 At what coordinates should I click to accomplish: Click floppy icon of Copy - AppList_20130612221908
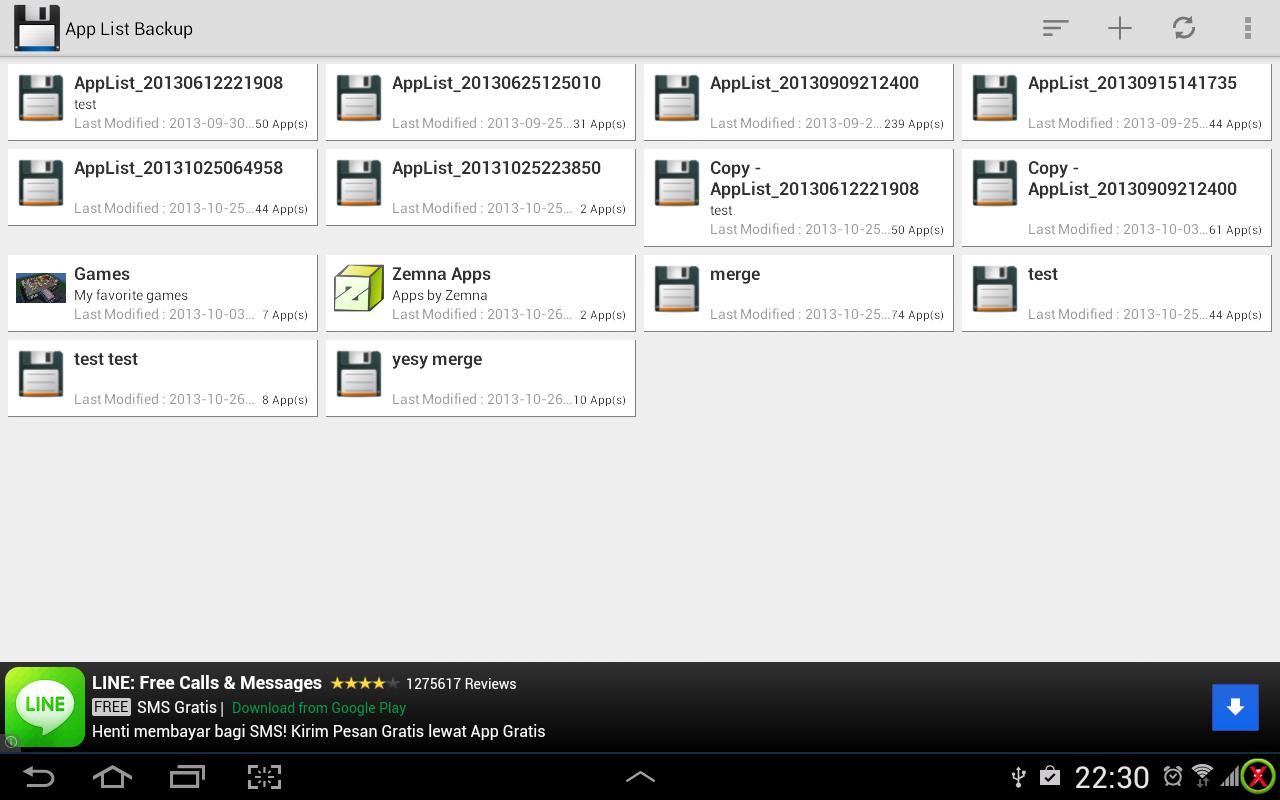pos(677,184)
